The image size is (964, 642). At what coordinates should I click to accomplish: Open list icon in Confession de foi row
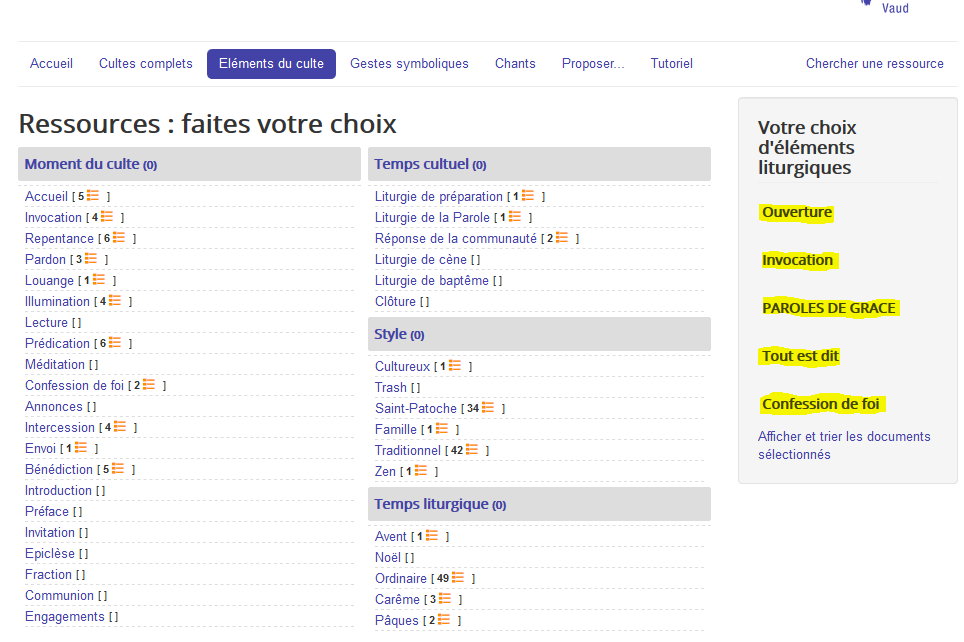click(x=149, y=384)
